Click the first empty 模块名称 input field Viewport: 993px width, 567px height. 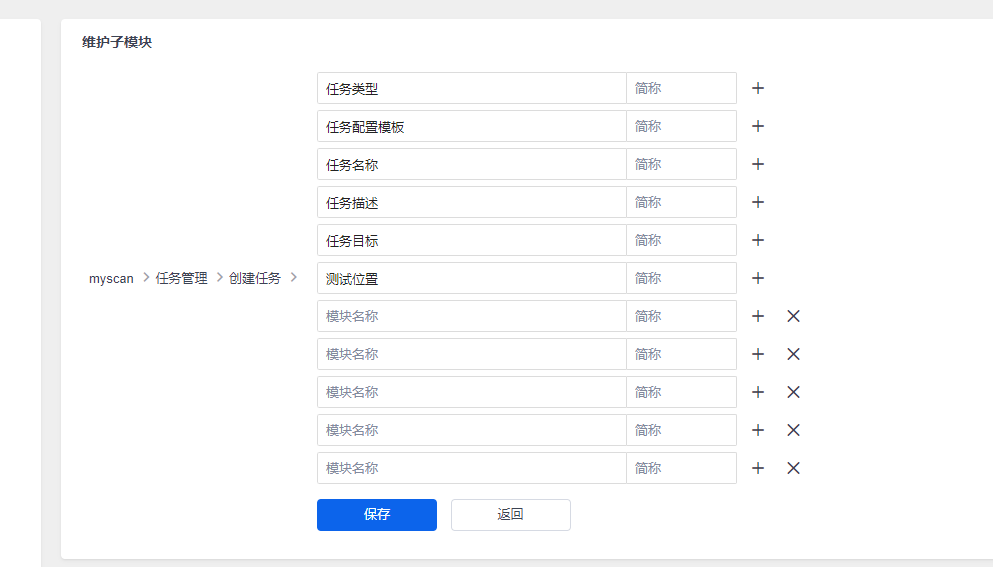(471, 316)
